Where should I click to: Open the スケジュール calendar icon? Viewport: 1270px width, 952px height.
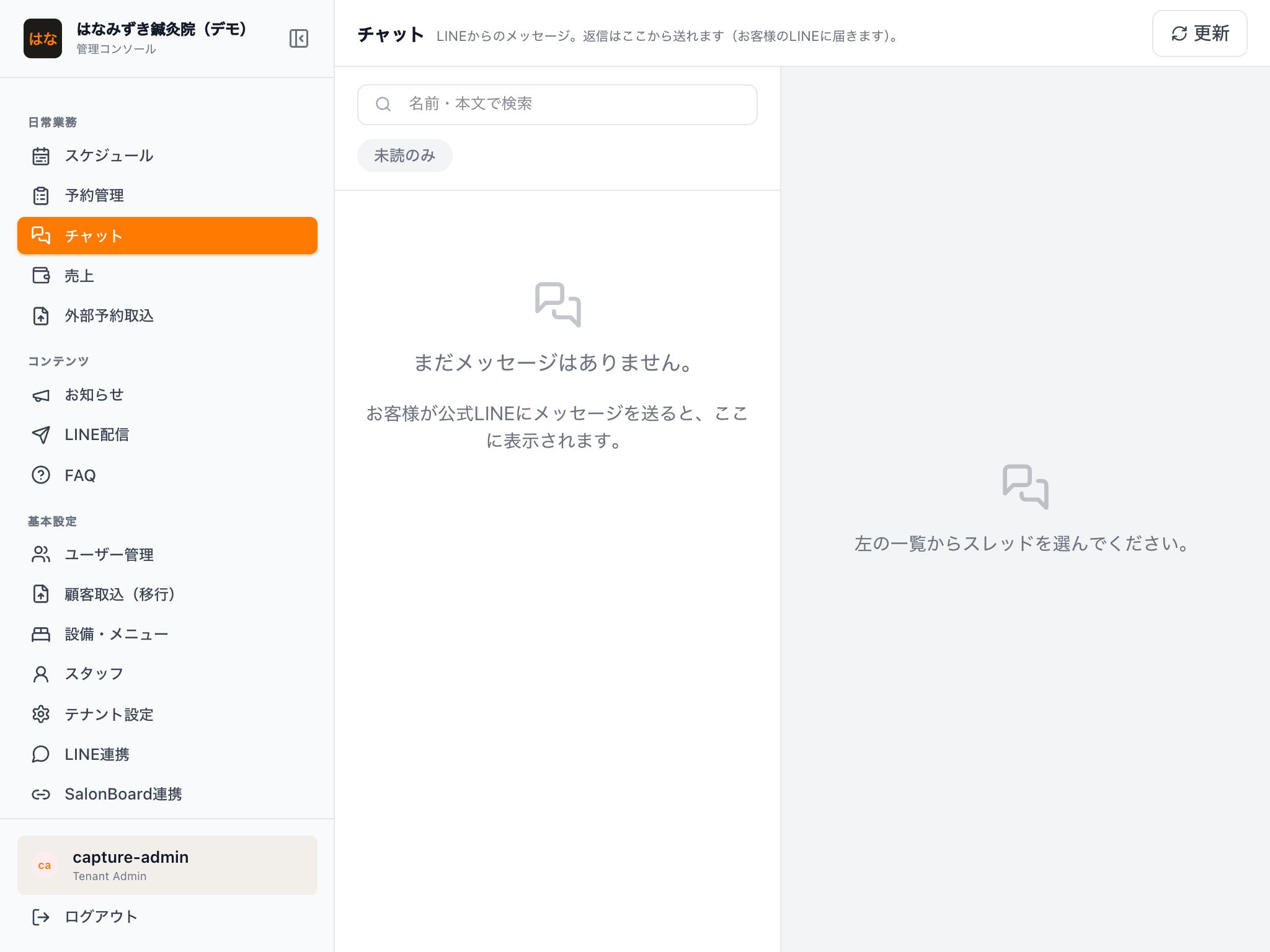[x=41, y=156]
